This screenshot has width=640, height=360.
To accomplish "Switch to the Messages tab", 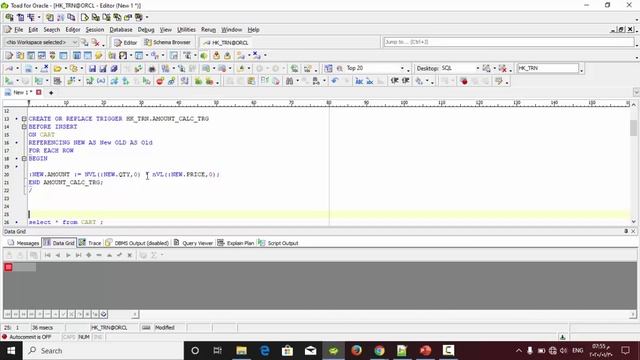I will point(23,243).
